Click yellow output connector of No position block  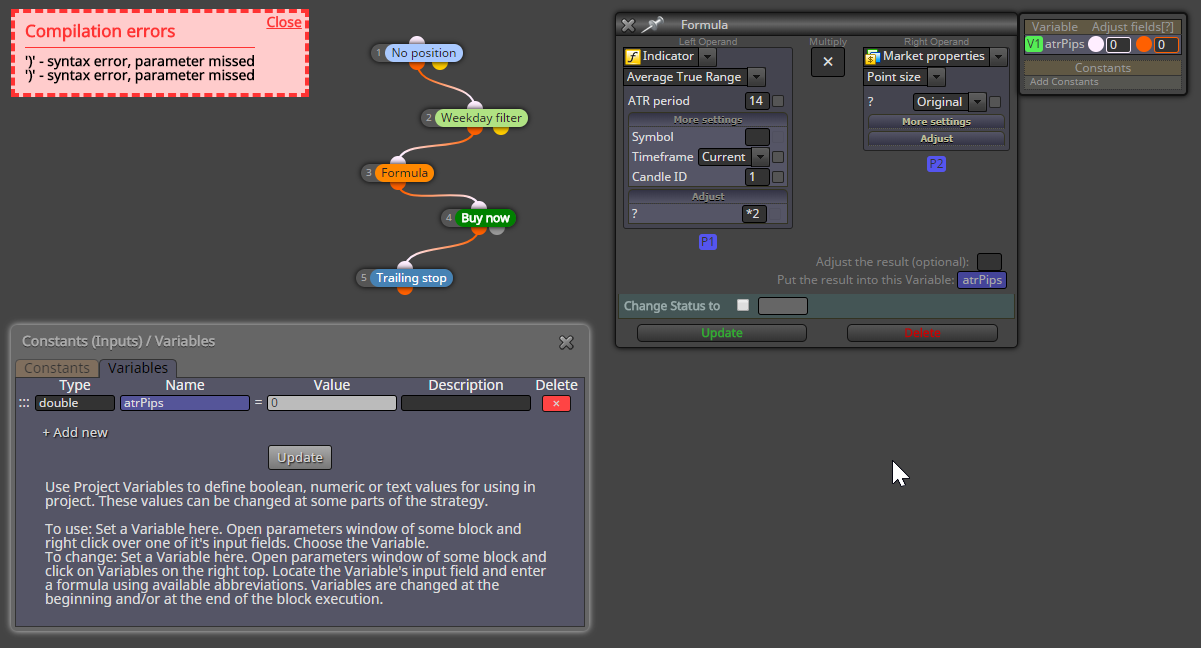[x=440, y=65]
